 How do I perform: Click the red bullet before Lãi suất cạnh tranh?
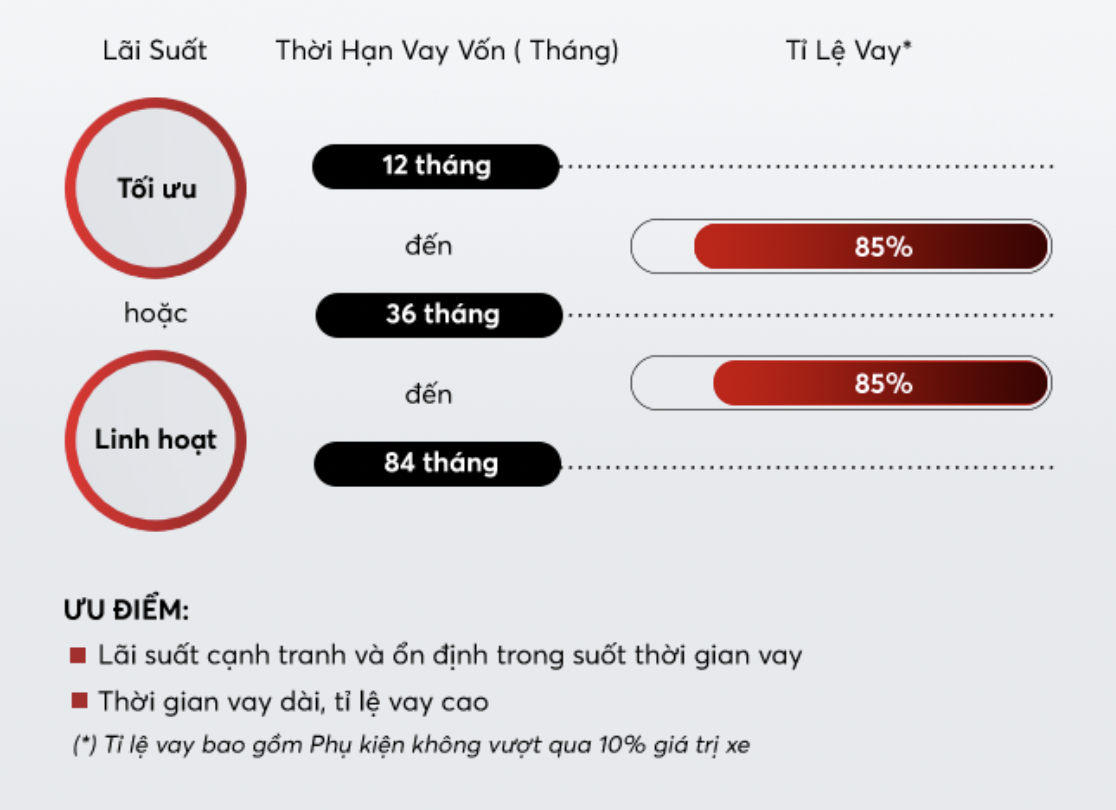coord(77,656)
